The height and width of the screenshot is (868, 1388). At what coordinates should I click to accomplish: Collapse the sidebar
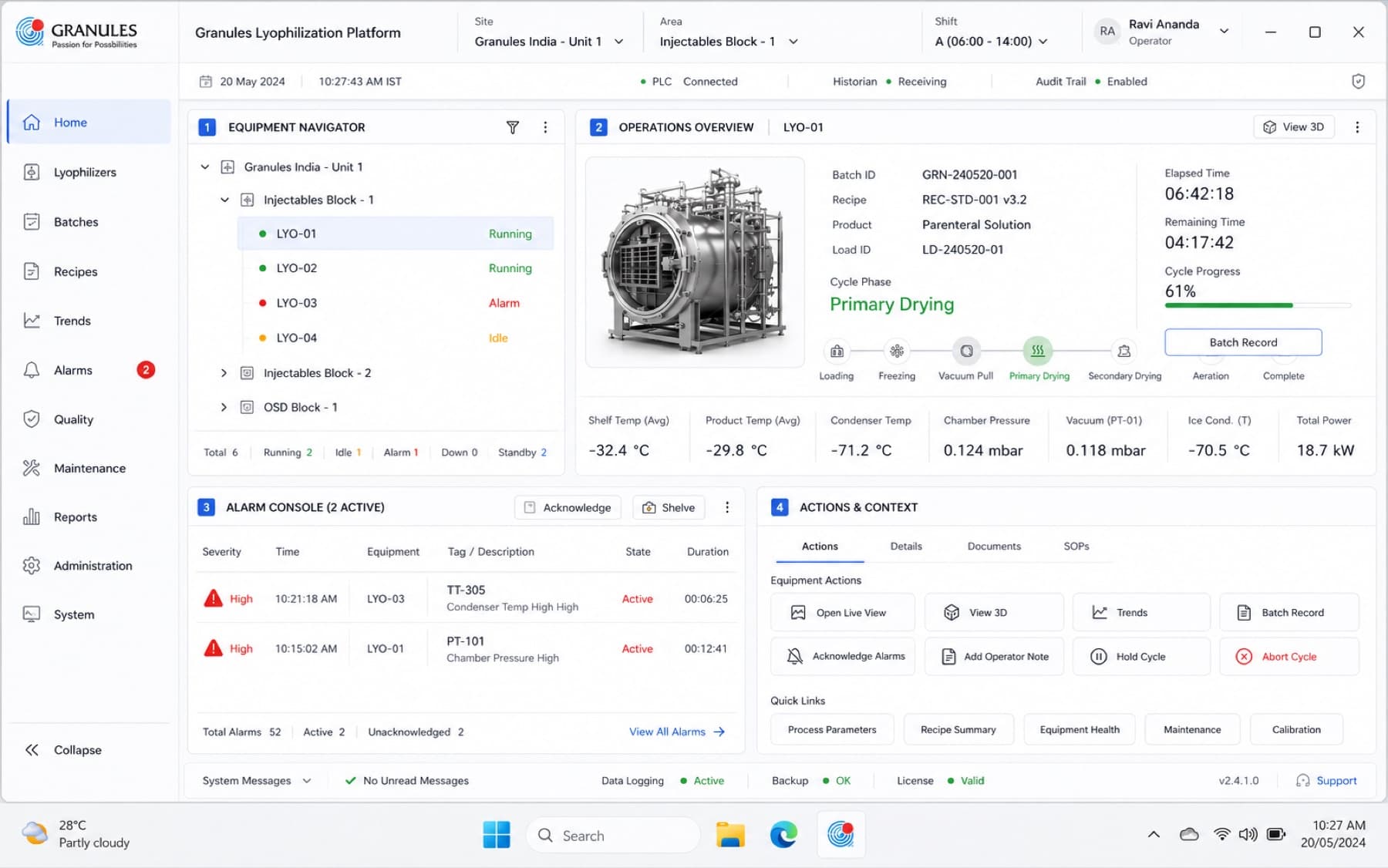(65, 750)
